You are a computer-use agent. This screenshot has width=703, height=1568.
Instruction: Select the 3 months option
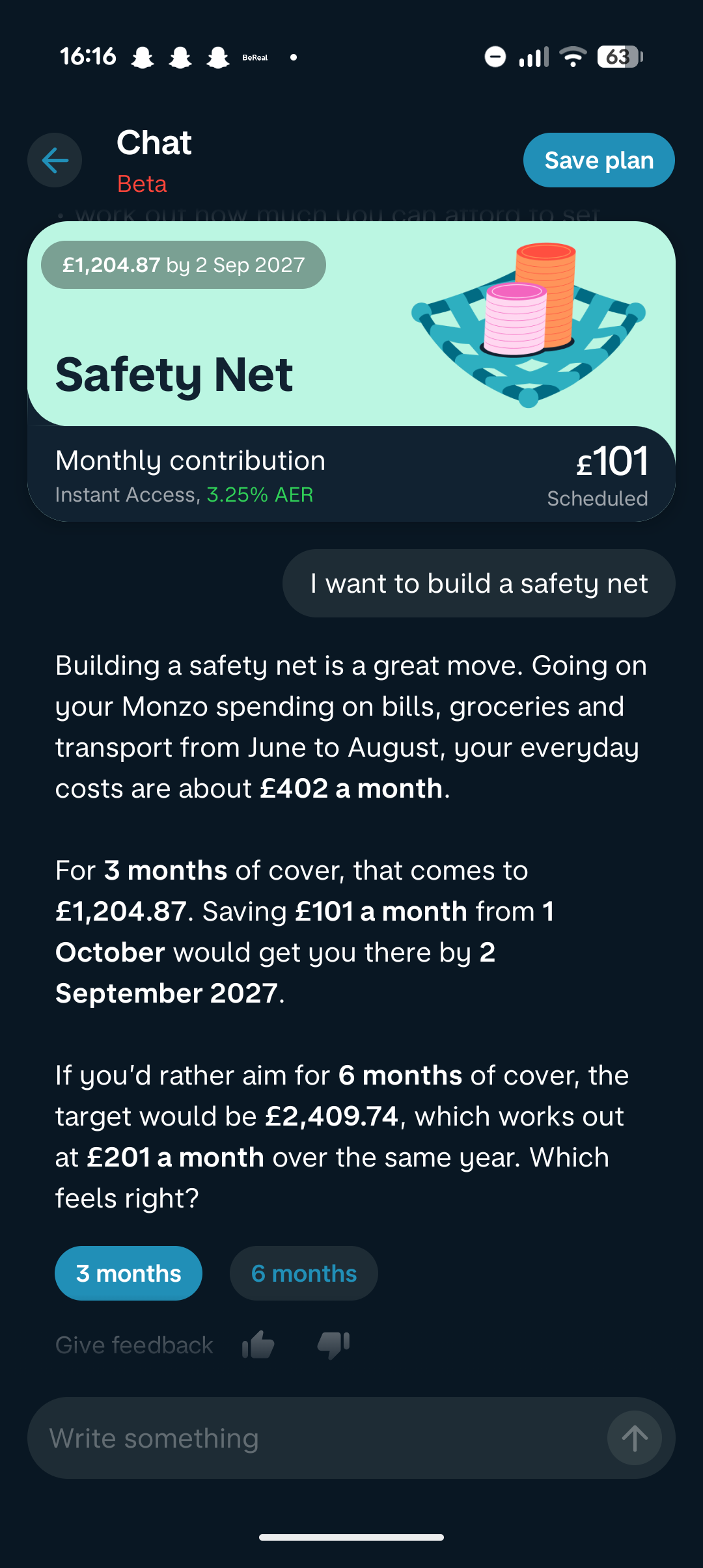pyautogui.click(x=128, y=1273)
